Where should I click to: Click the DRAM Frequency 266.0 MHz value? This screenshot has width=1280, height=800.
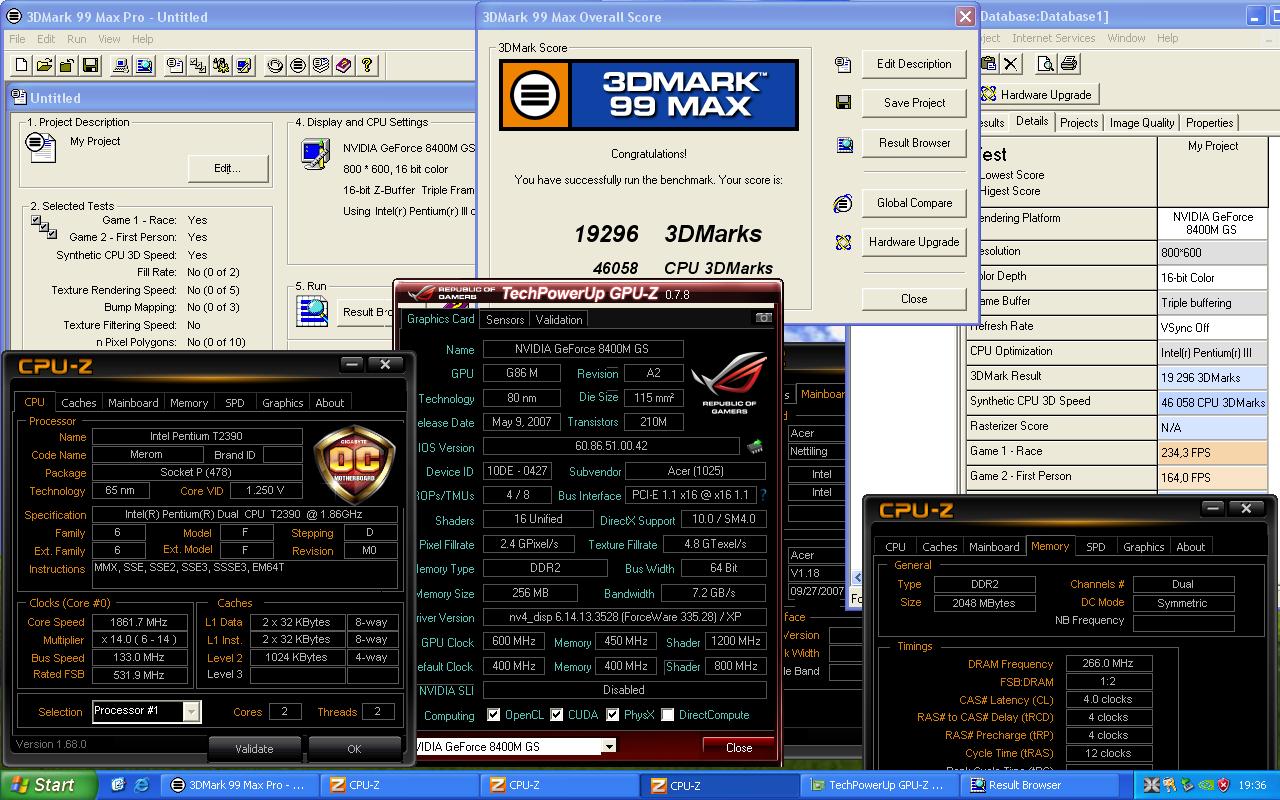[1108, 663]
